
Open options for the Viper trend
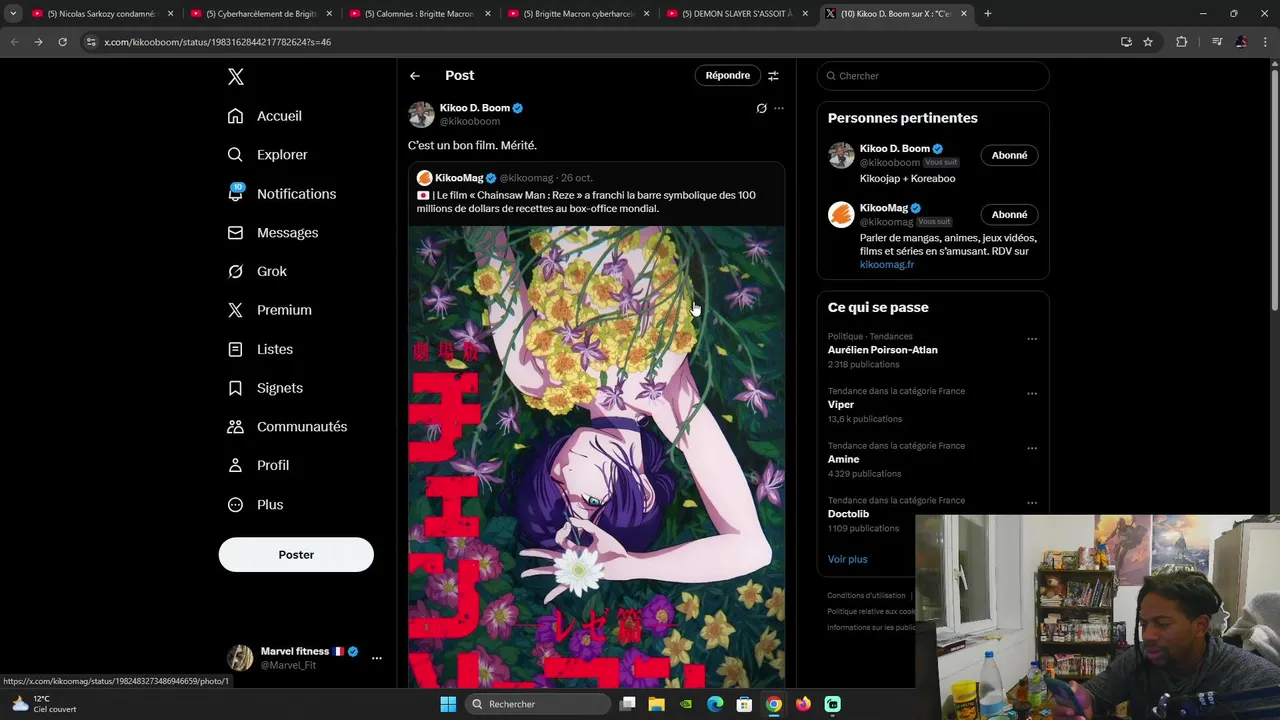click(x=1032, y=394)
